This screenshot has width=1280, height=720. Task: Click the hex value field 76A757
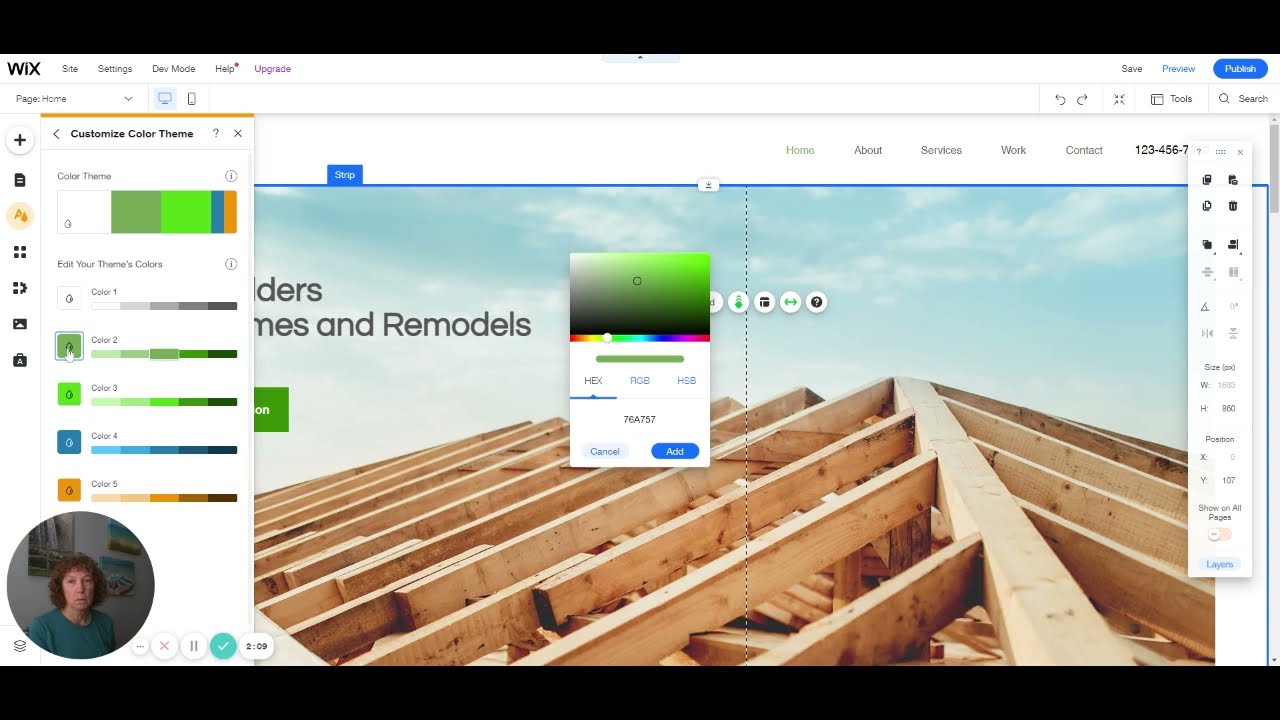pyautogui.click(x=640, y=420)
